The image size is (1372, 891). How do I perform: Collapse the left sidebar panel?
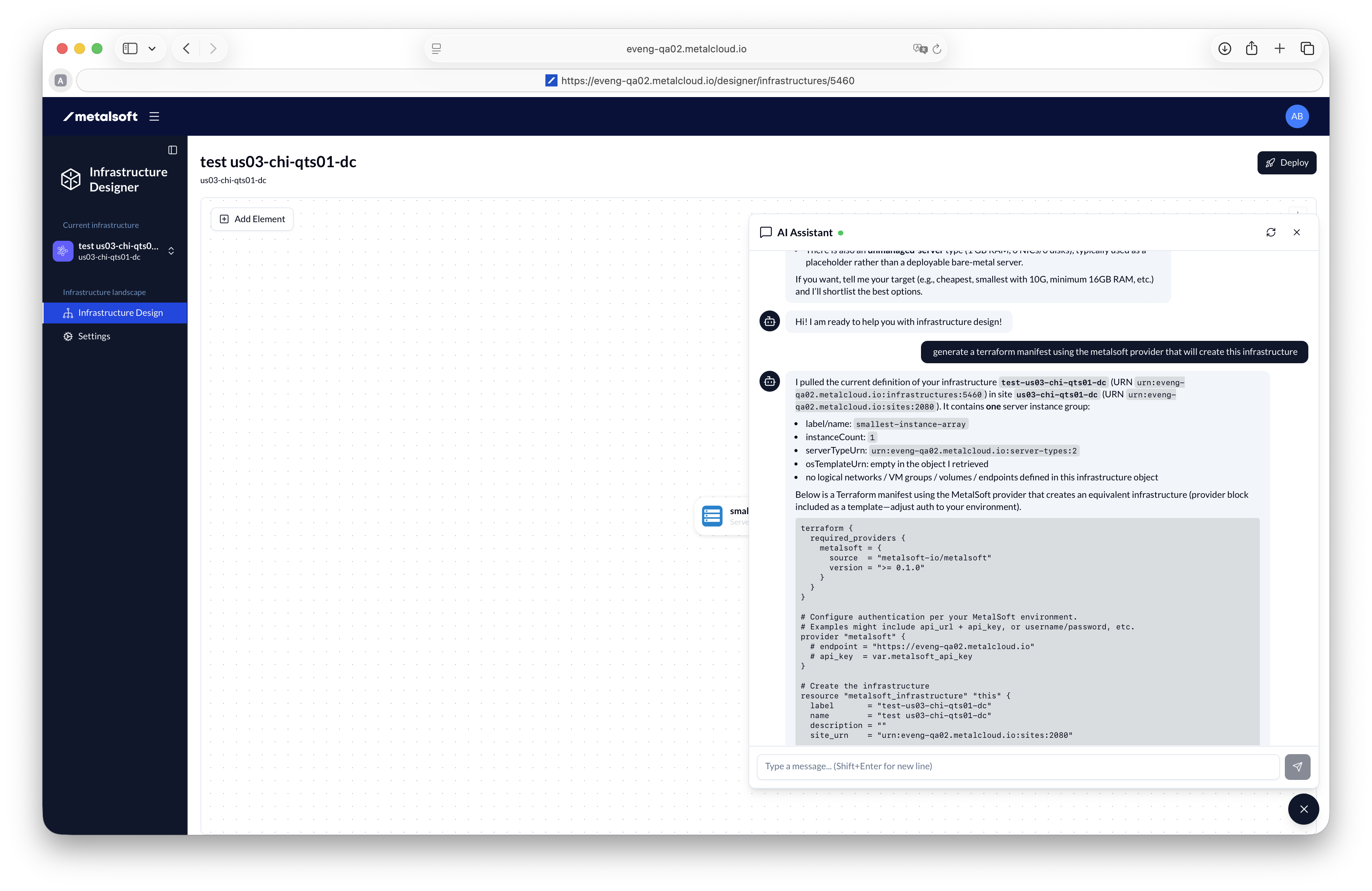pos(172,150)
